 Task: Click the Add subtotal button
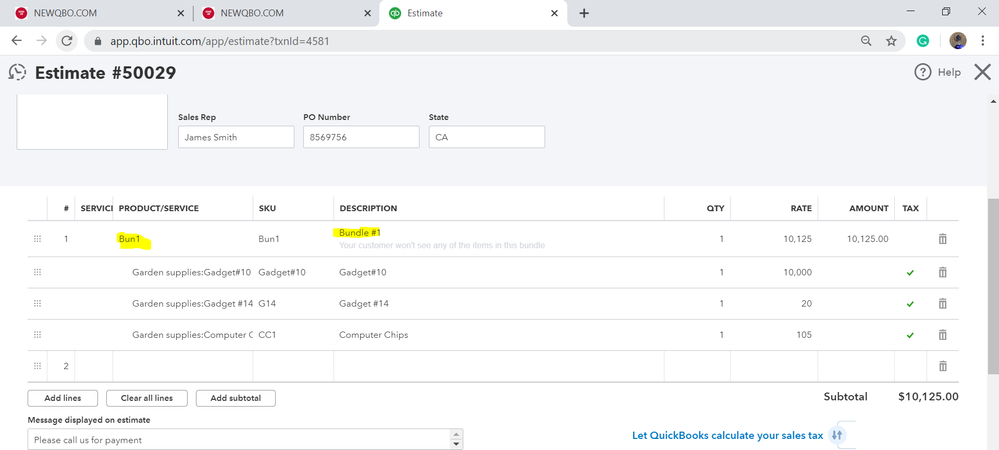pyautogui.click(x=235, y=398)
